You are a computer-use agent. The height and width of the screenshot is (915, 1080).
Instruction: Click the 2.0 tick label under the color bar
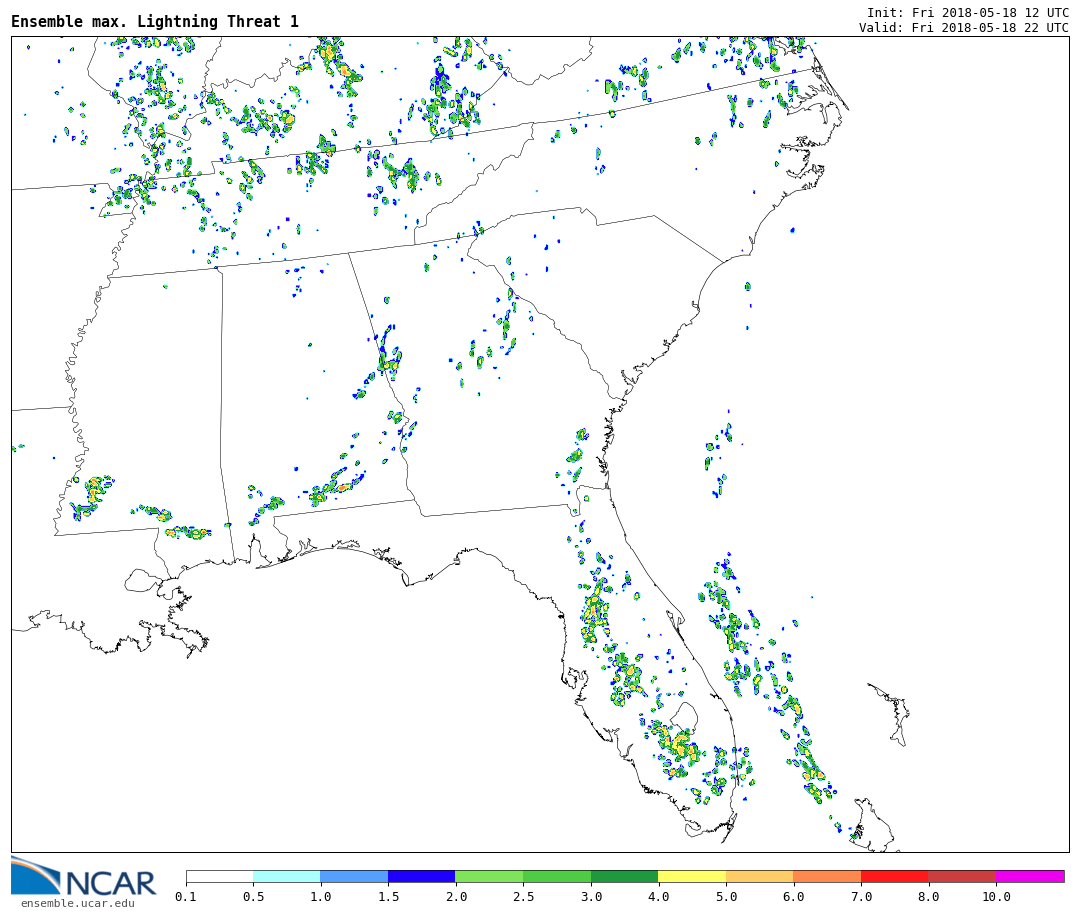pos(455,897)
